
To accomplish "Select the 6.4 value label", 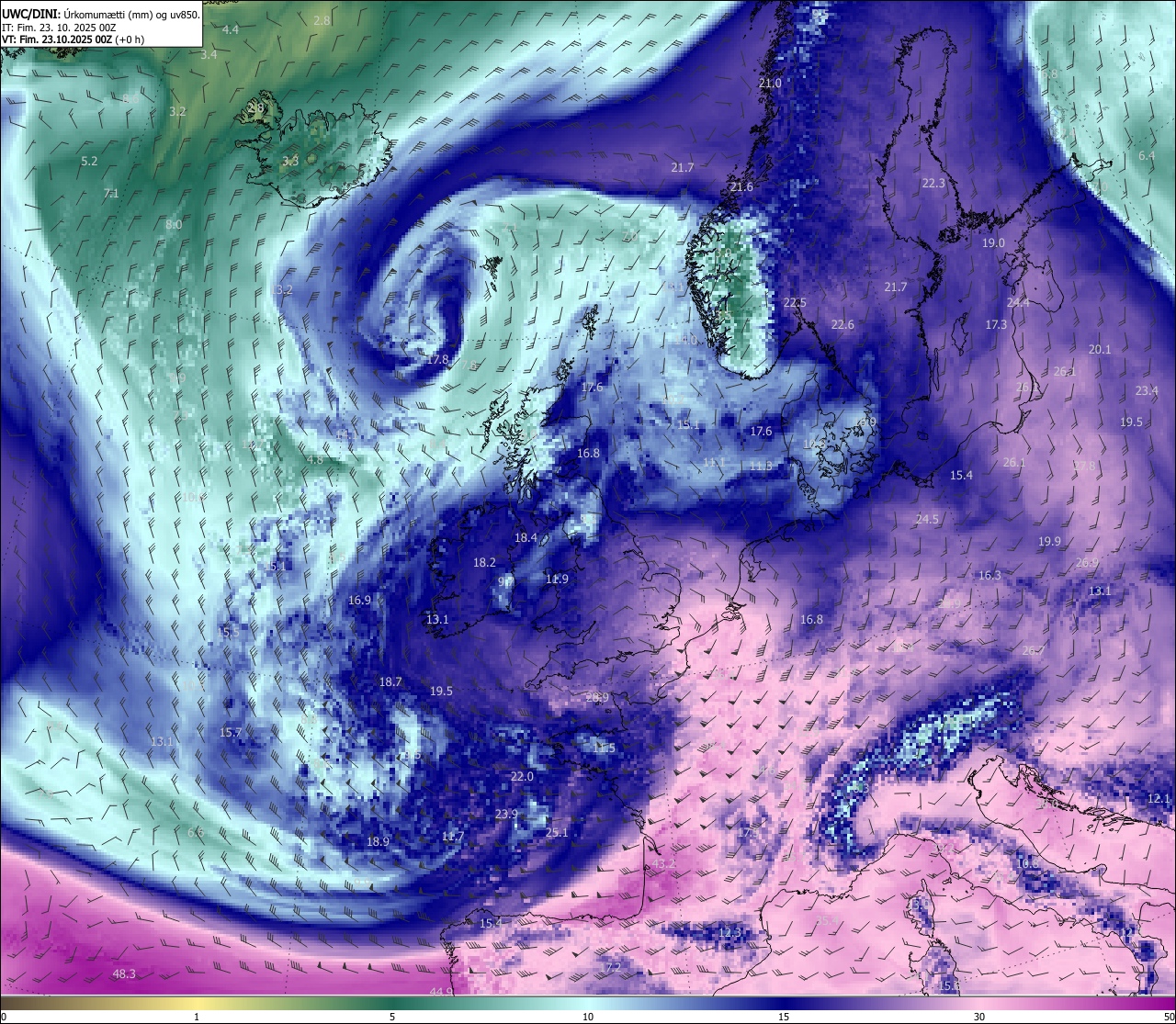I will [1147, 157].
